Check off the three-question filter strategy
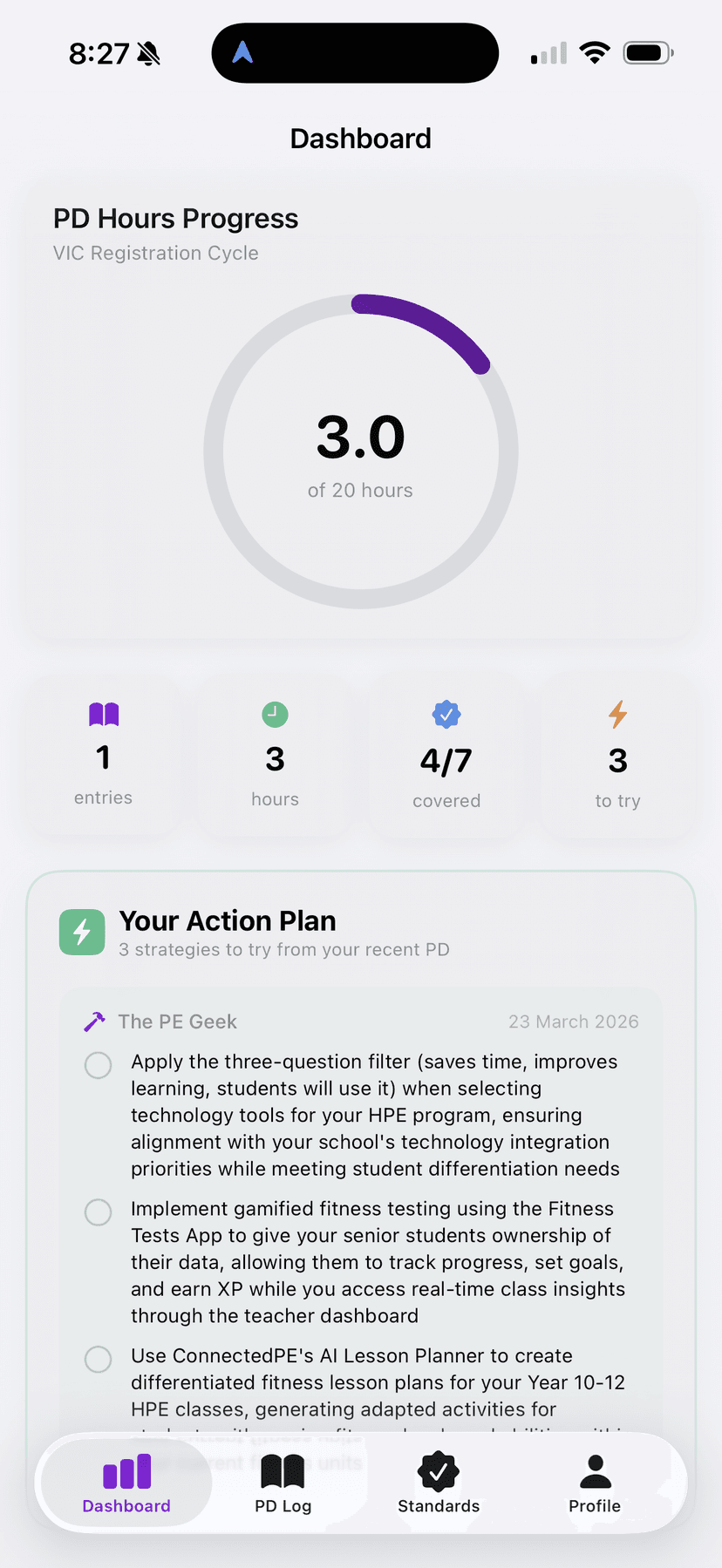Image resolution: width=722 pixels, height=1568 pixels. pos(98,1064)
